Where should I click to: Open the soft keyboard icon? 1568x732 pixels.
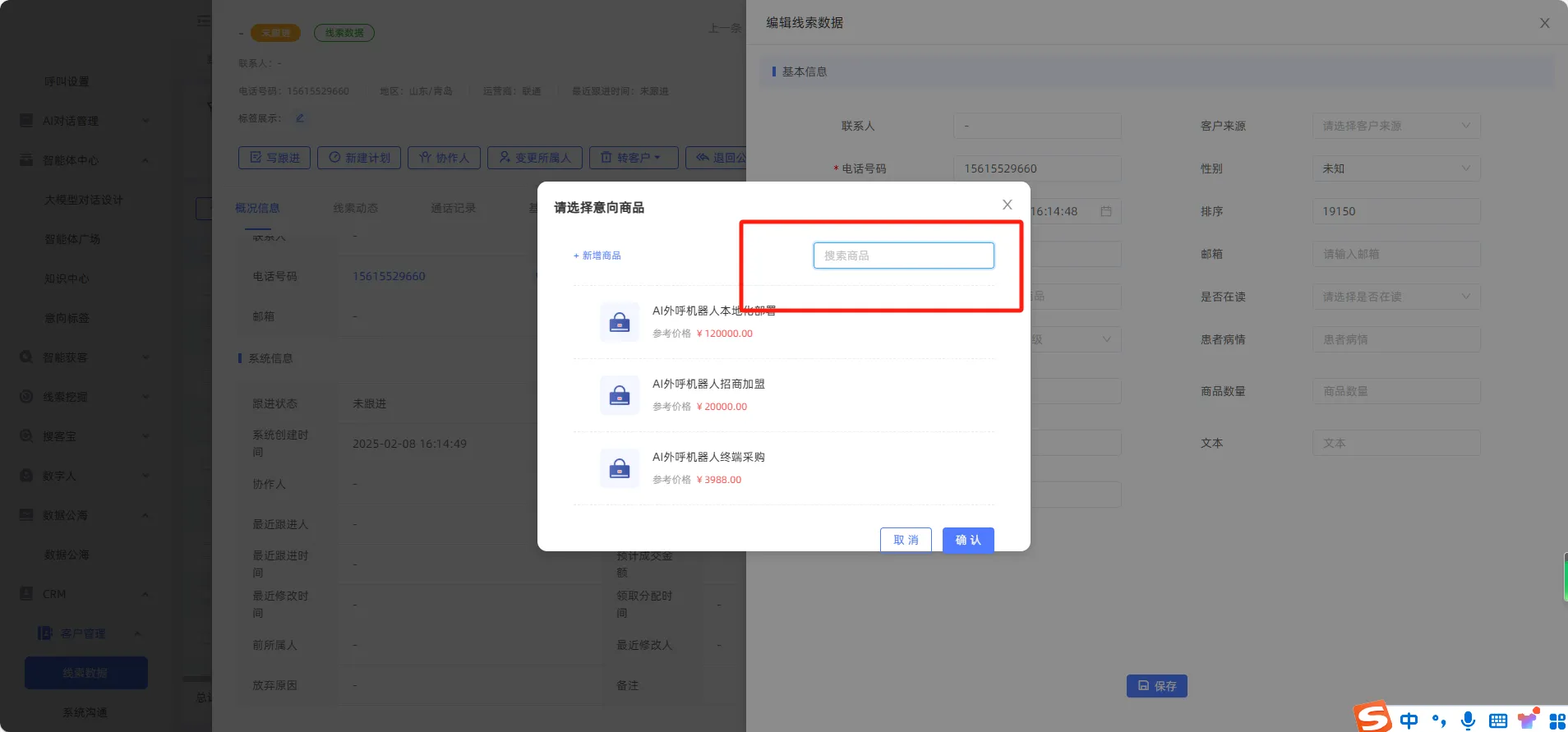click(1498, 720)
